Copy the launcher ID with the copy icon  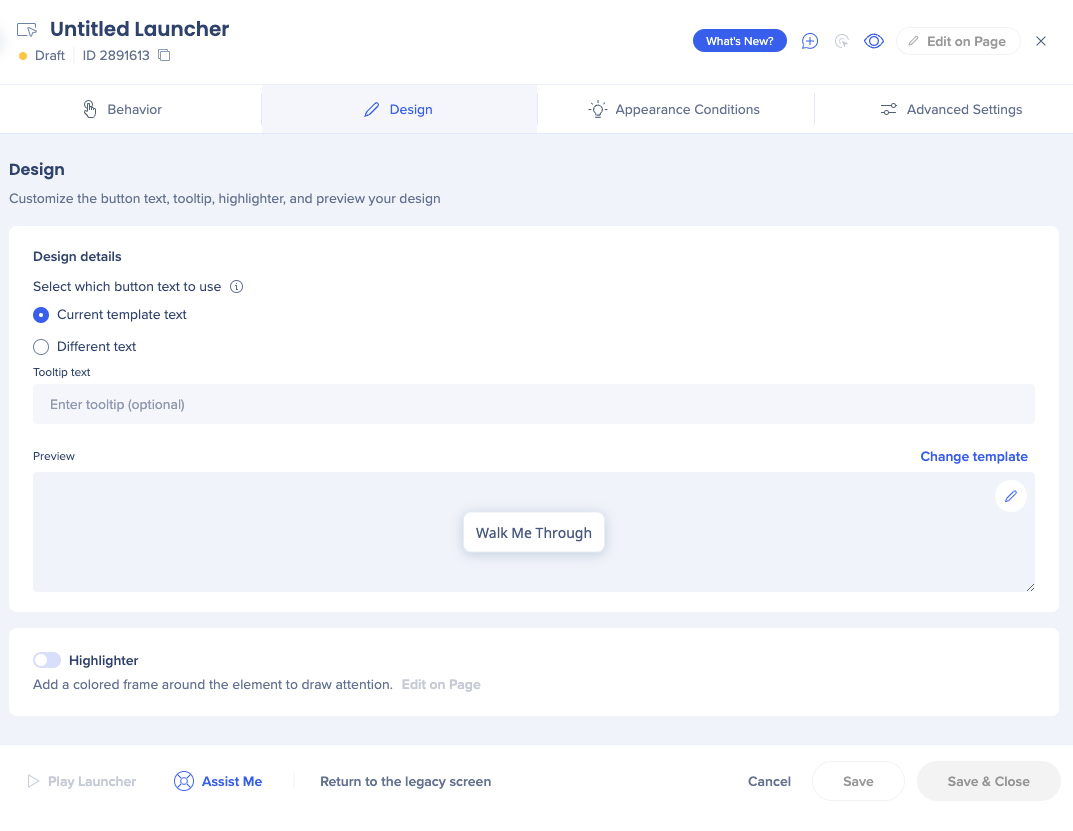pyautogui.click(x=164, y=55)
